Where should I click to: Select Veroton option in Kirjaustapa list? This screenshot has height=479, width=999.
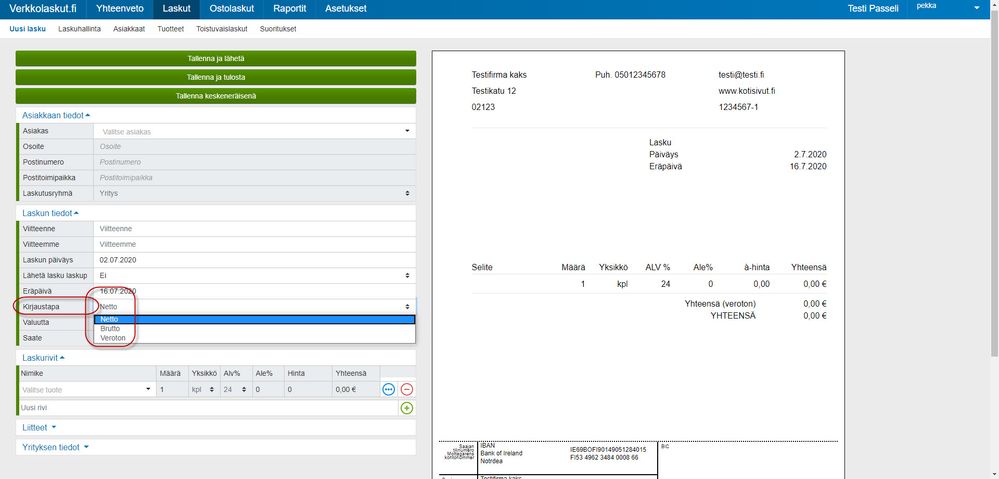pos(254,338)
